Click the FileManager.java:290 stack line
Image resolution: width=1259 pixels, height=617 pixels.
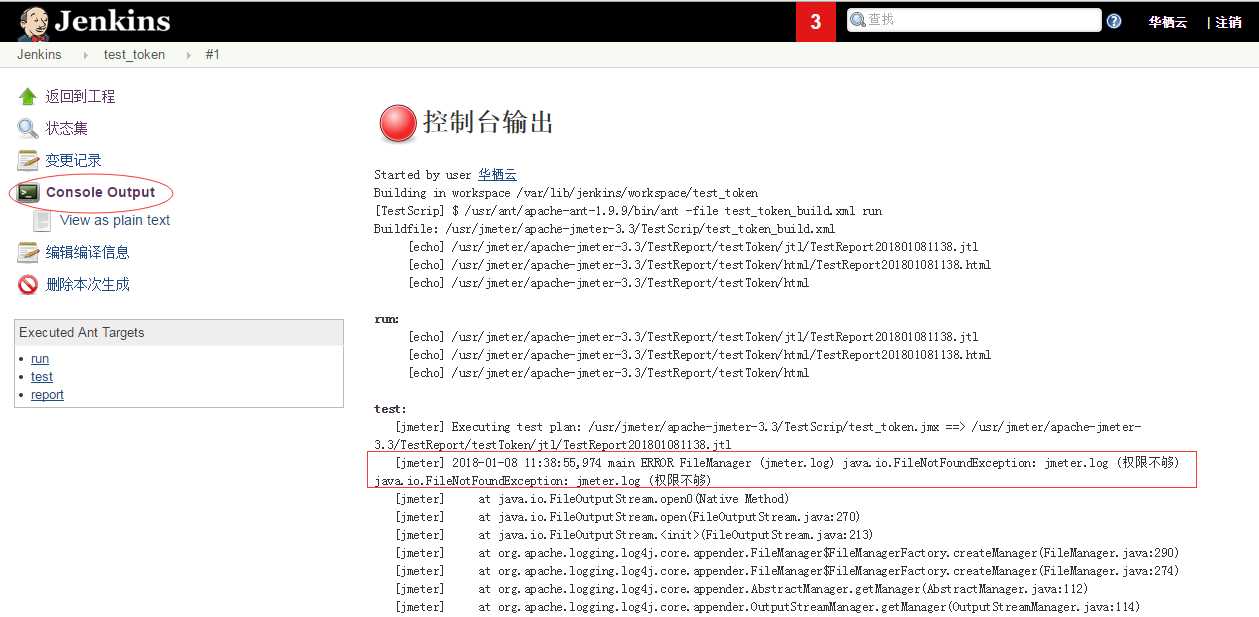coord(787,553)
